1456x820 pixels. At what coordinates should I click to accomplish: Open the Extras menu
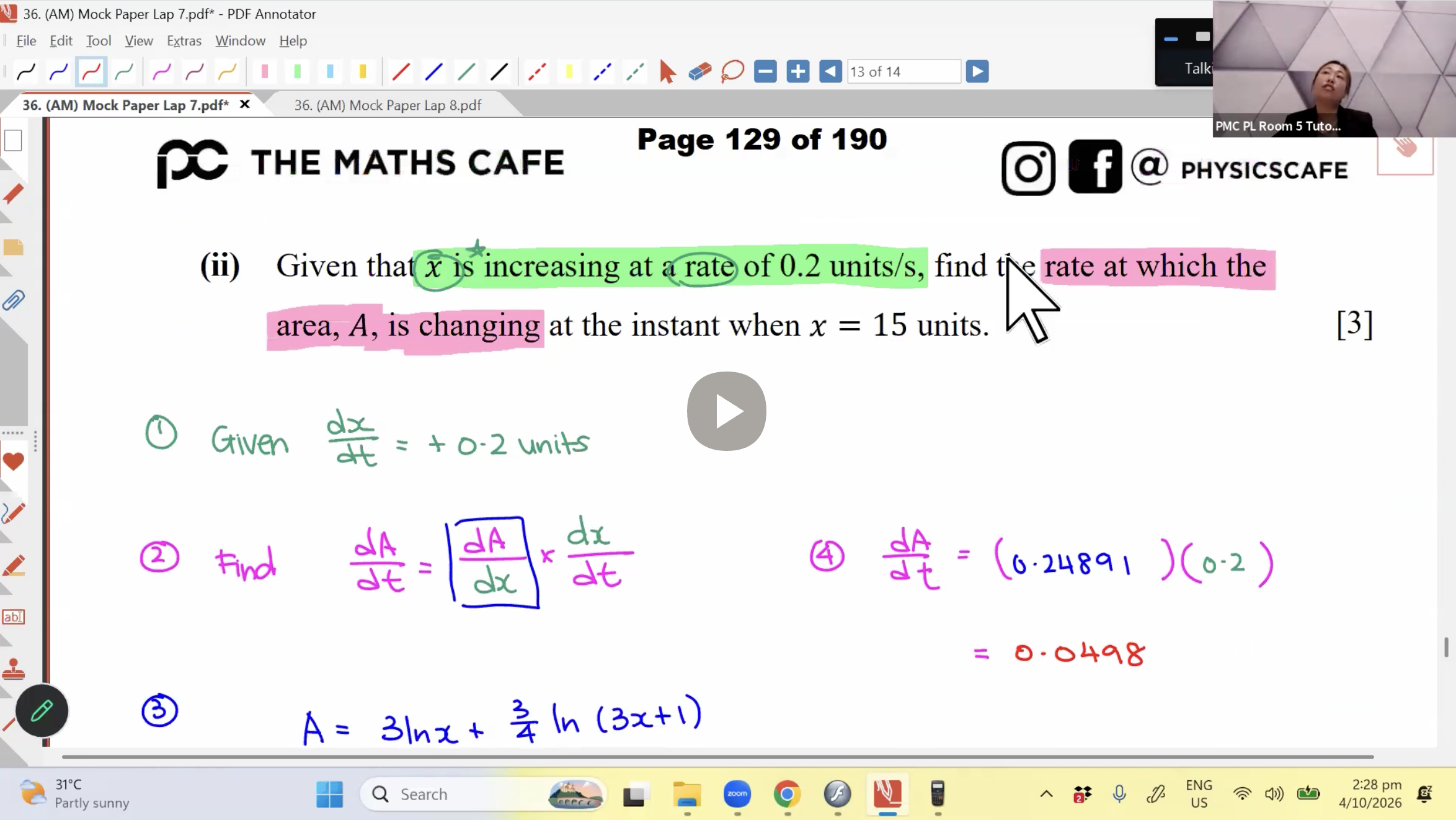coord(184,41)
